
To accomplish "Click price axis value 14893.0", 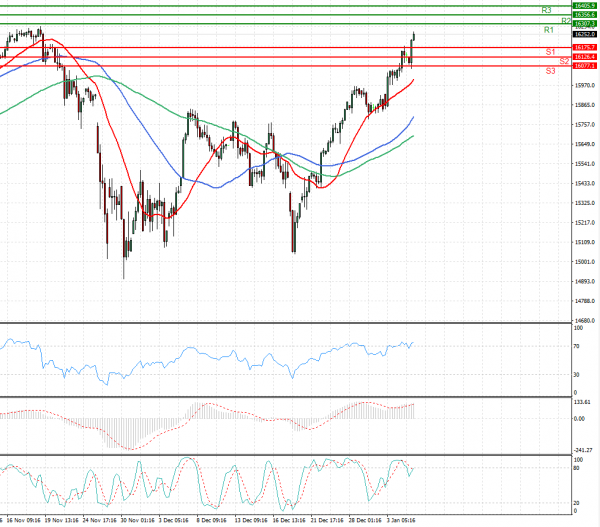I will [585, 281].
